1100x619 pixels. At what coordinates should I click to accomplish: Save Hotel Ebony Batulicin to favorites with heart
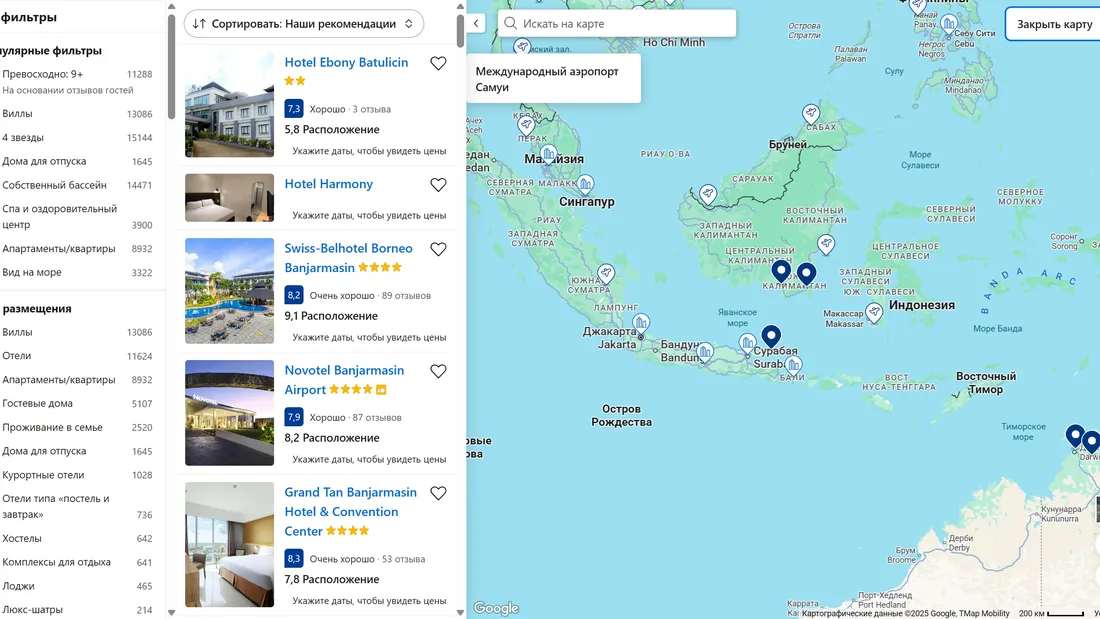click(438, 64)
